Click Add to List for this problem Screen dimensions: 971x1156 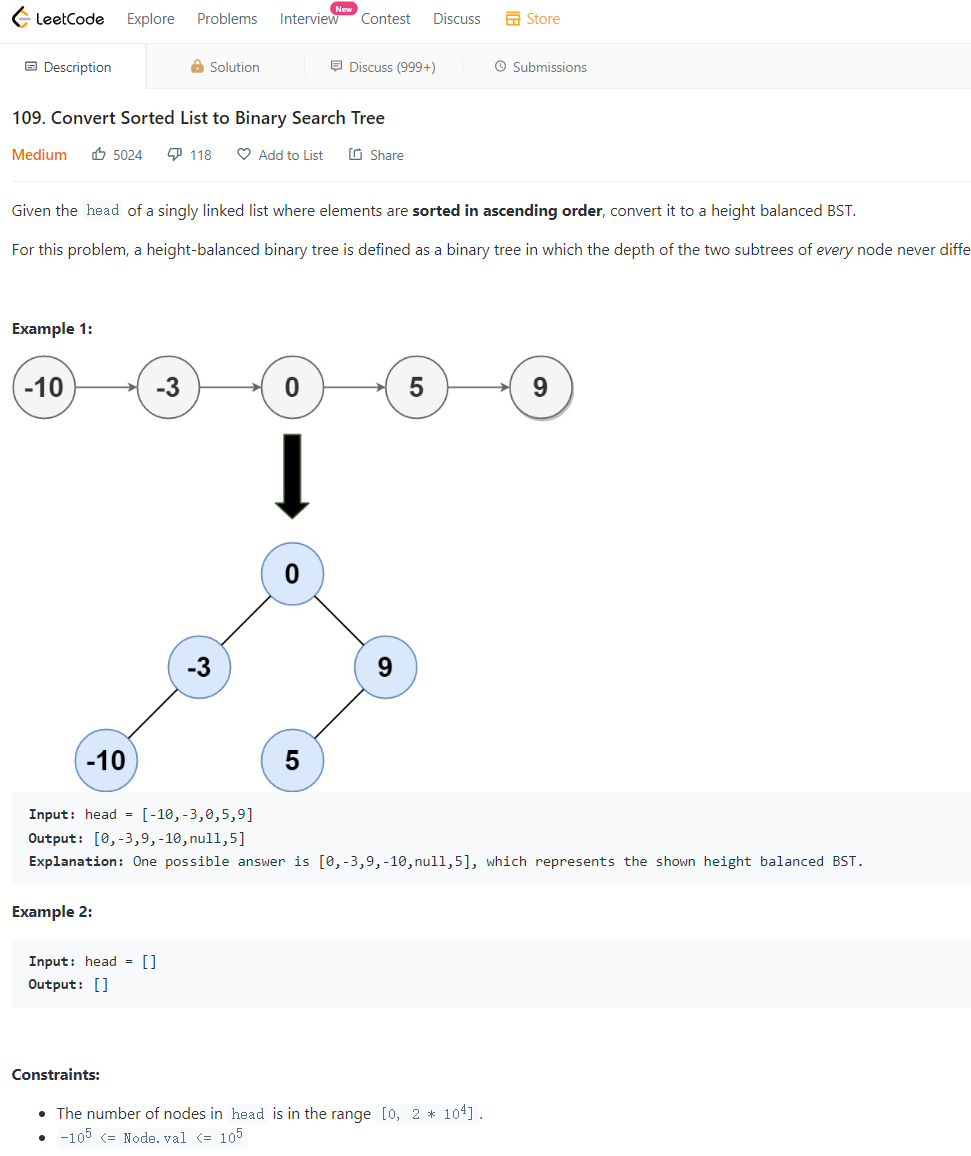(x=290, y=154)
